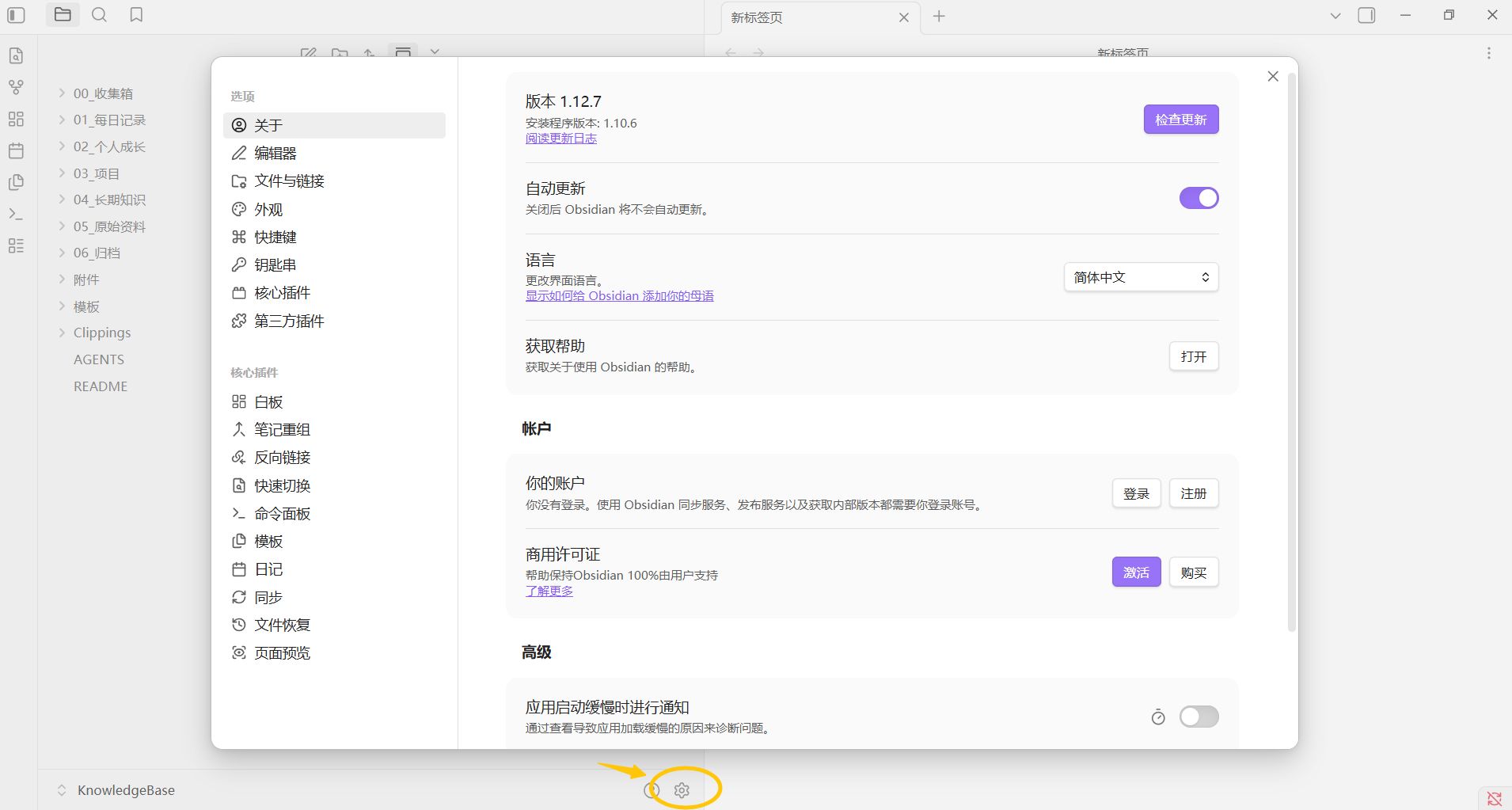Open the 快捷键 settings section
Screen dimensions: 1512x810
334,237
